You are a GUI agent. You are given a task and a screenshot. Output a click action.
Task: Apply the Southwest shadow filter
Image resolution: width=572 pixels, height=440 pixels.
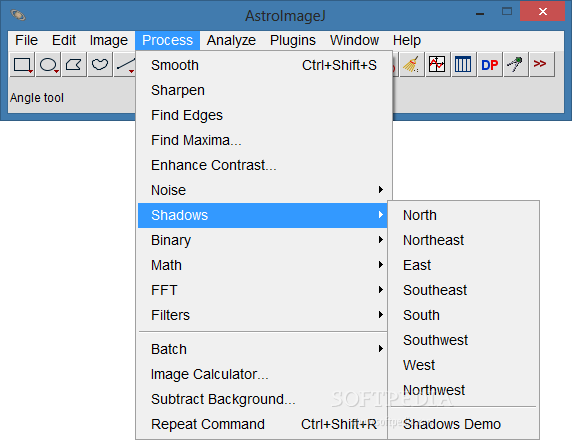pos(463,340)
